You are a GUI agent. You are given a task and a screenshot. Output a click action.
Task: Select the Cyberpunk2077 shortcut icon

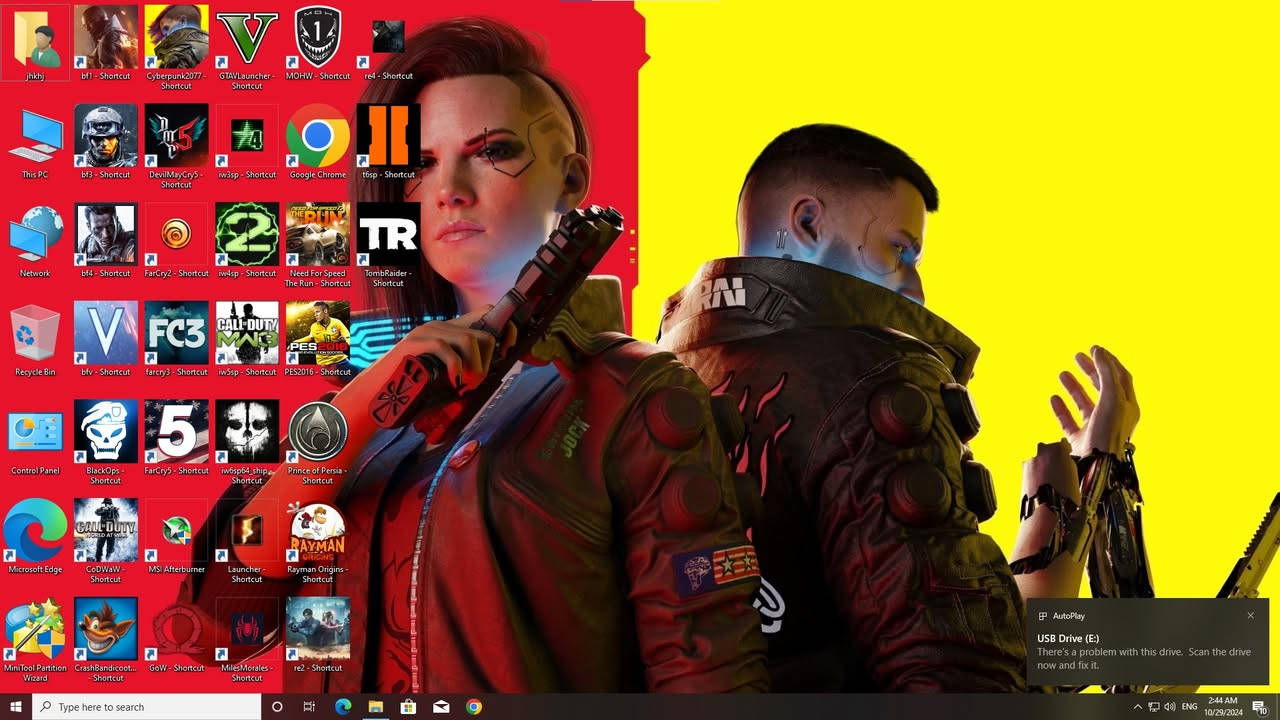[x=176, y=48]
